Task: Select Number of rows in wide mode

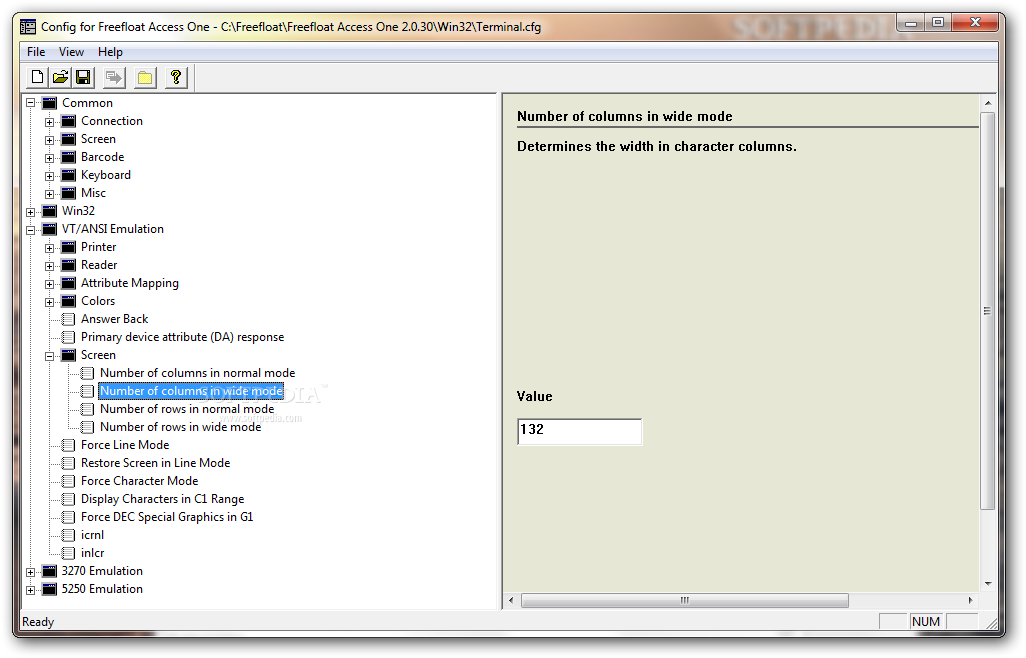Action: (x=180, y=427)
